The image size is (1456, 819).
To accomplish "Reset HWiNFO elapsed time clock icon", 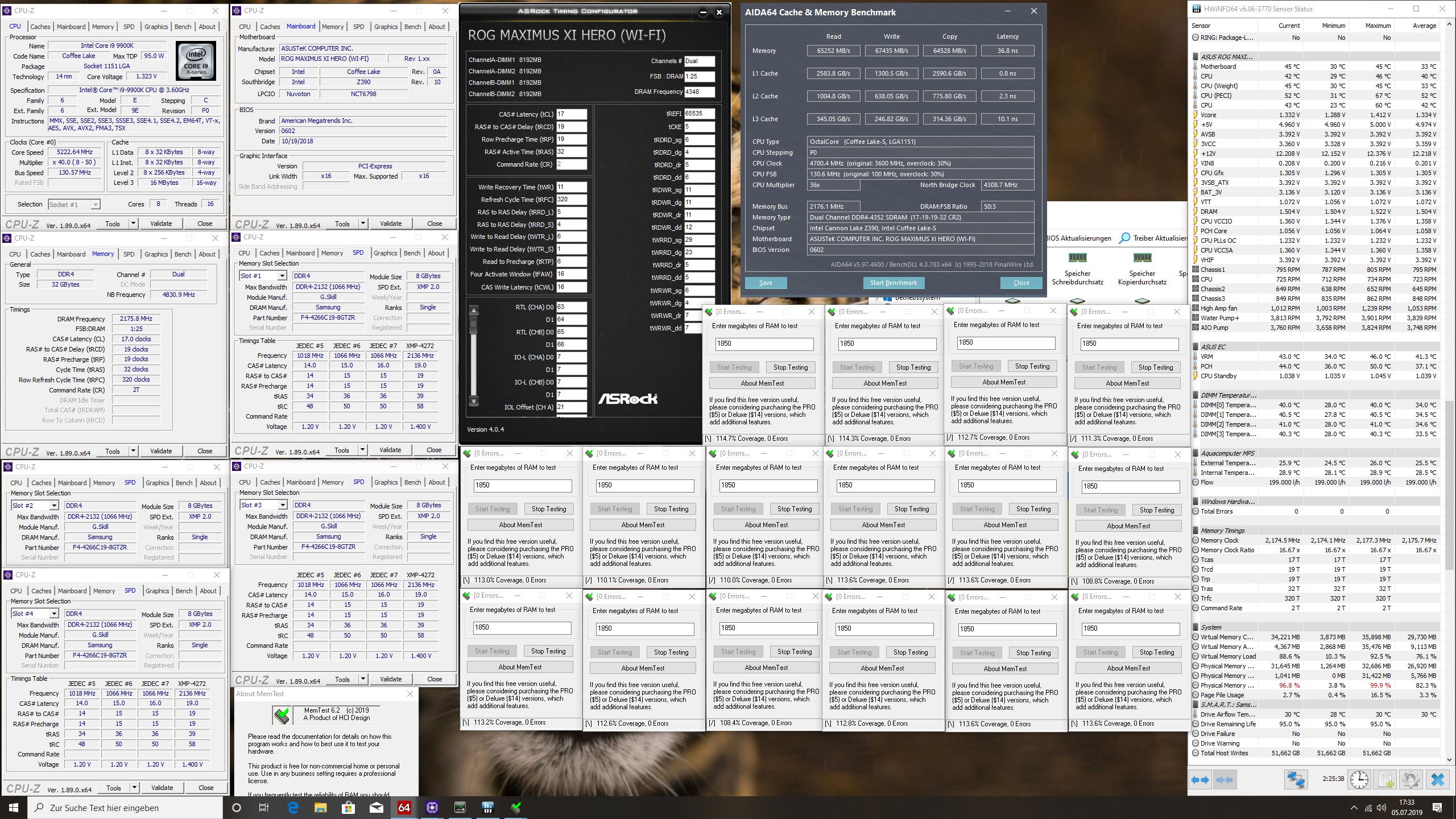I will 1359,780.
